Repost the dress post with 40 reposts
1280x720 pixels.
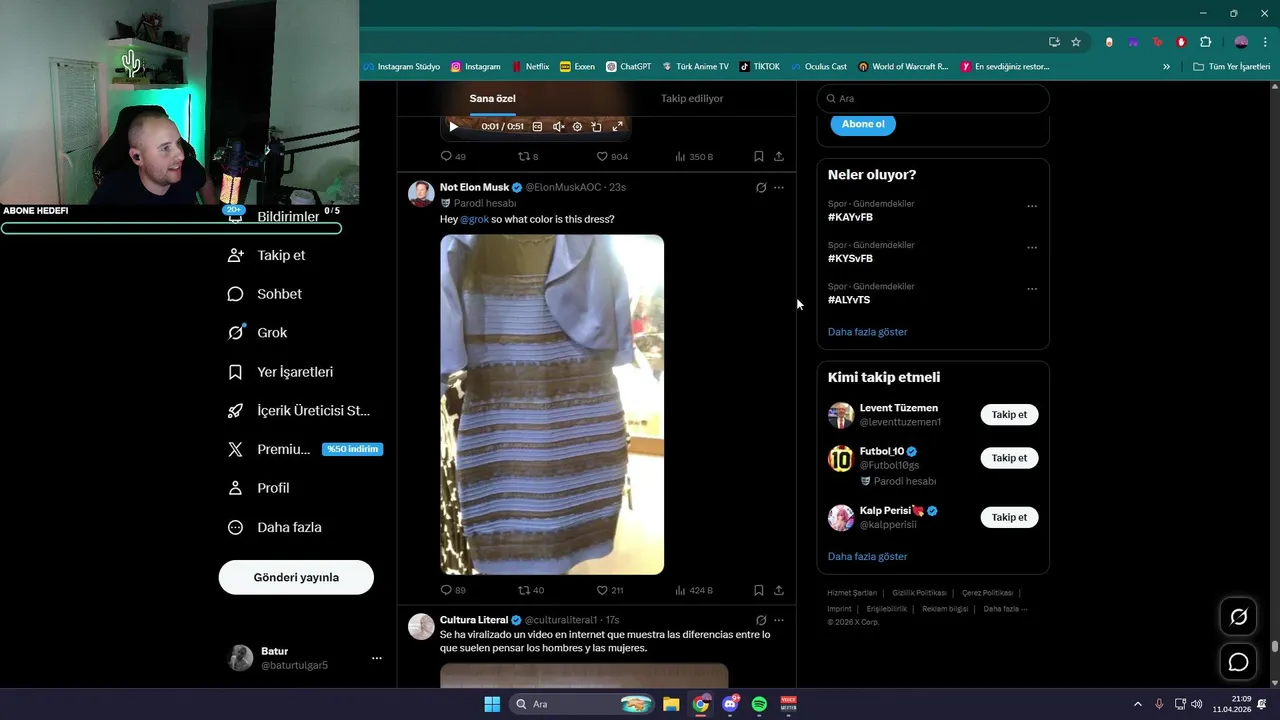530,591
